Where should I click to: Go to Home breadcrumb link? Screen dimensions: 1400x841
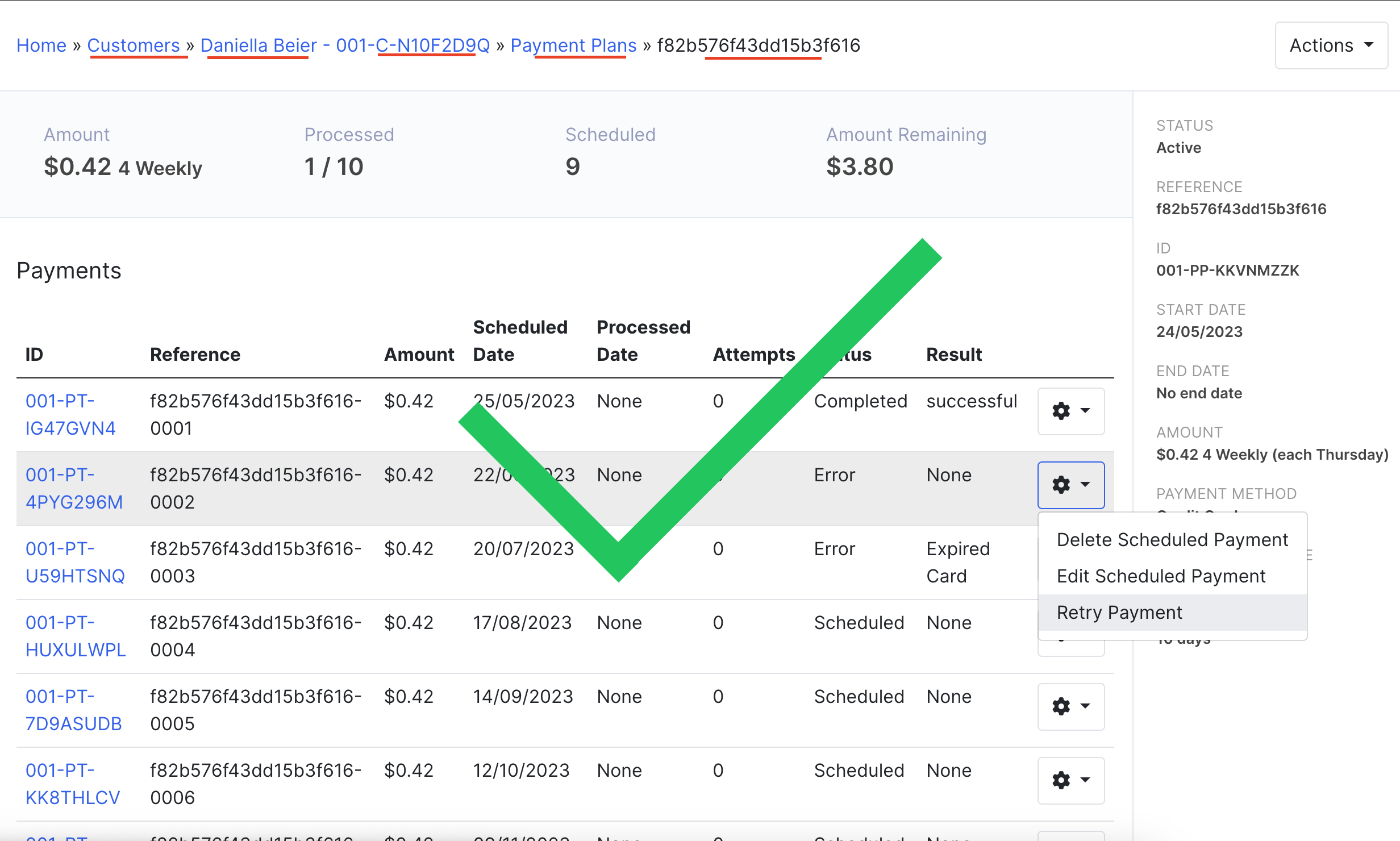click(x=41, y=45)
